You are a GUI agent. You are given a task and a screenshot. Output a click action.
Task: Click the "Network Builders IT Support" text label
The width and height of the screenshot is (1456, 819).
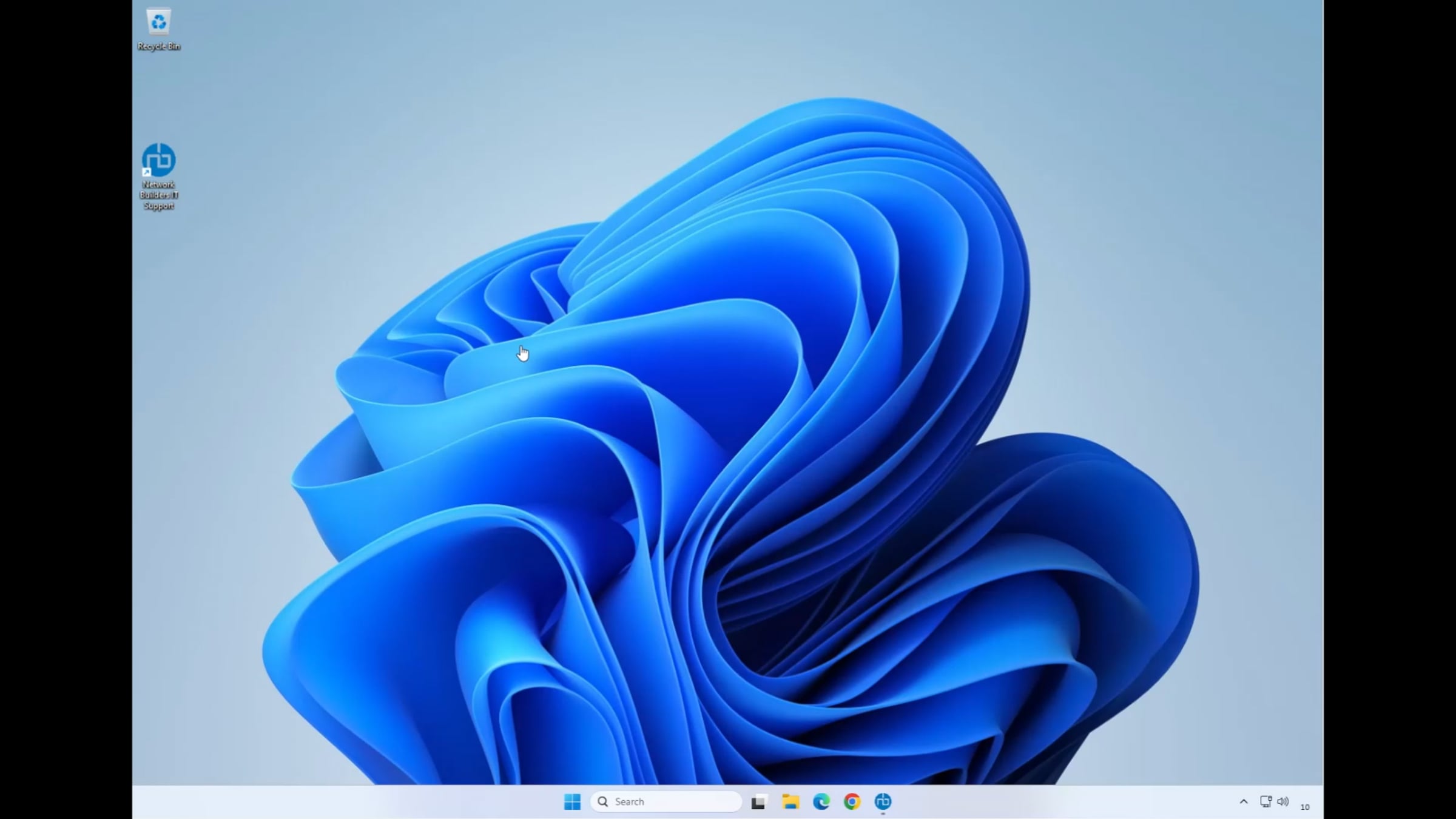[x=158, y=195]
